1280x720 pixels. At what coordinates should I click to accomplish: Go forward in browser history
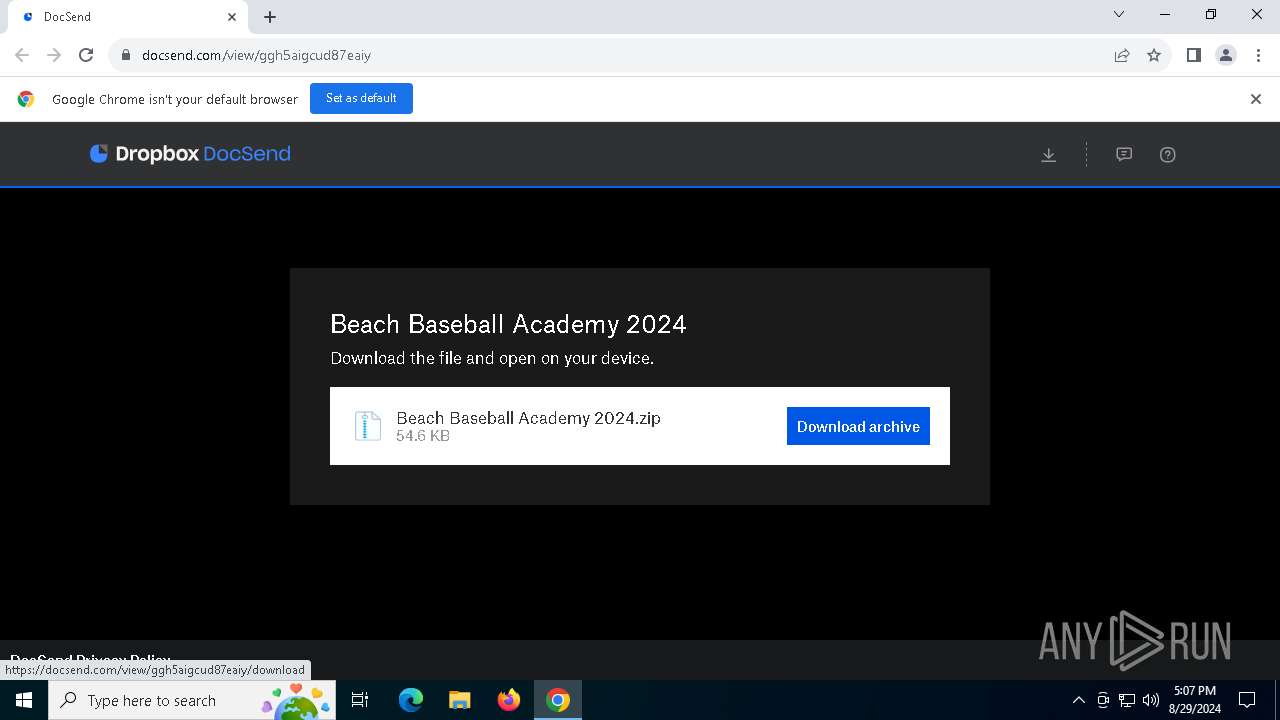click(x=54, y=55)
